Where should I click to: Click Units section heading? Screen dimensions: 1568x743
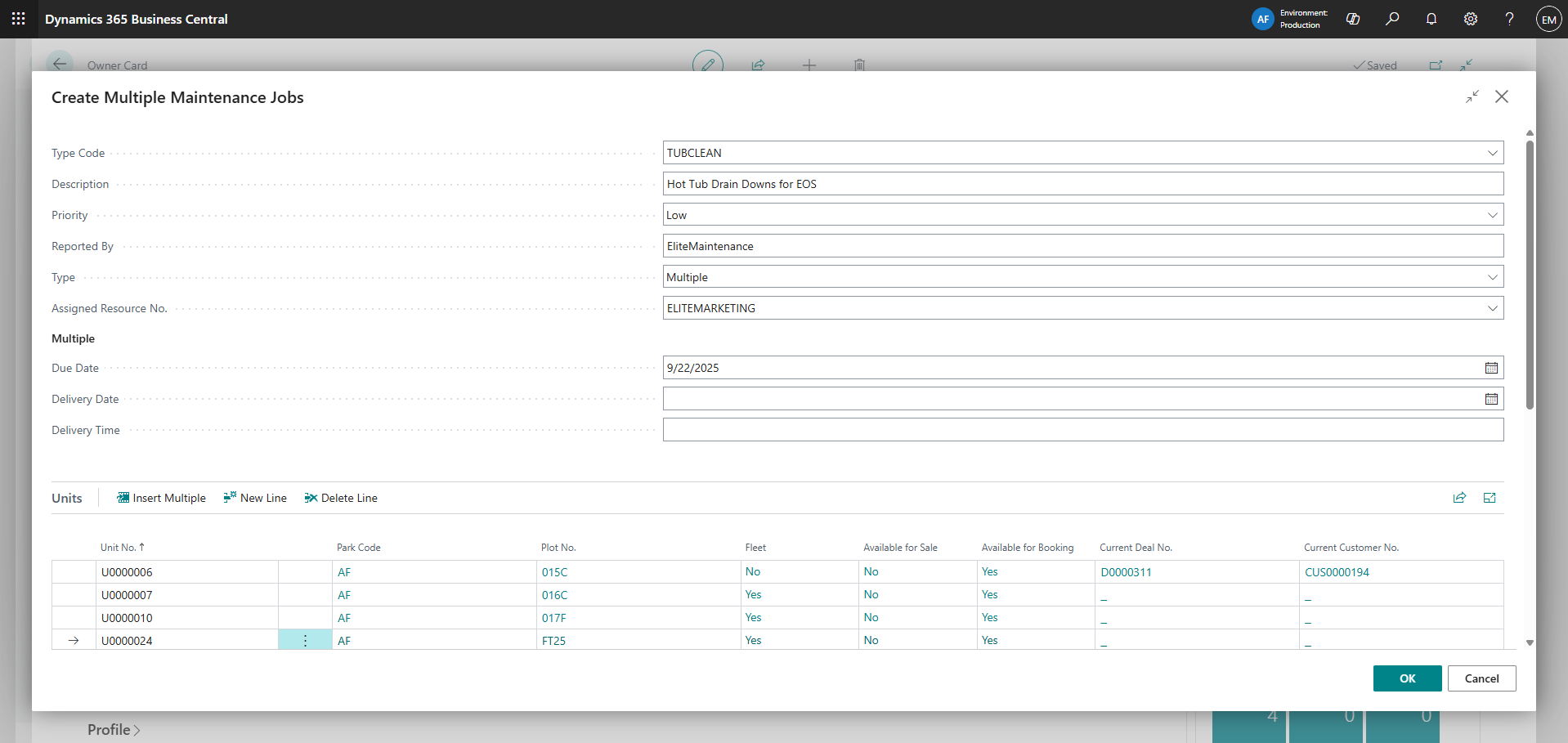click(x=67, y=498)
